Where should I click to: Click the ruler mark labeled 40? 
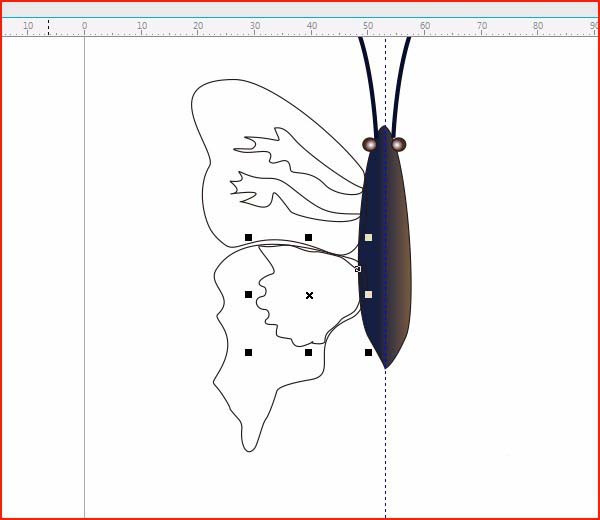click(x=311, y=26)
